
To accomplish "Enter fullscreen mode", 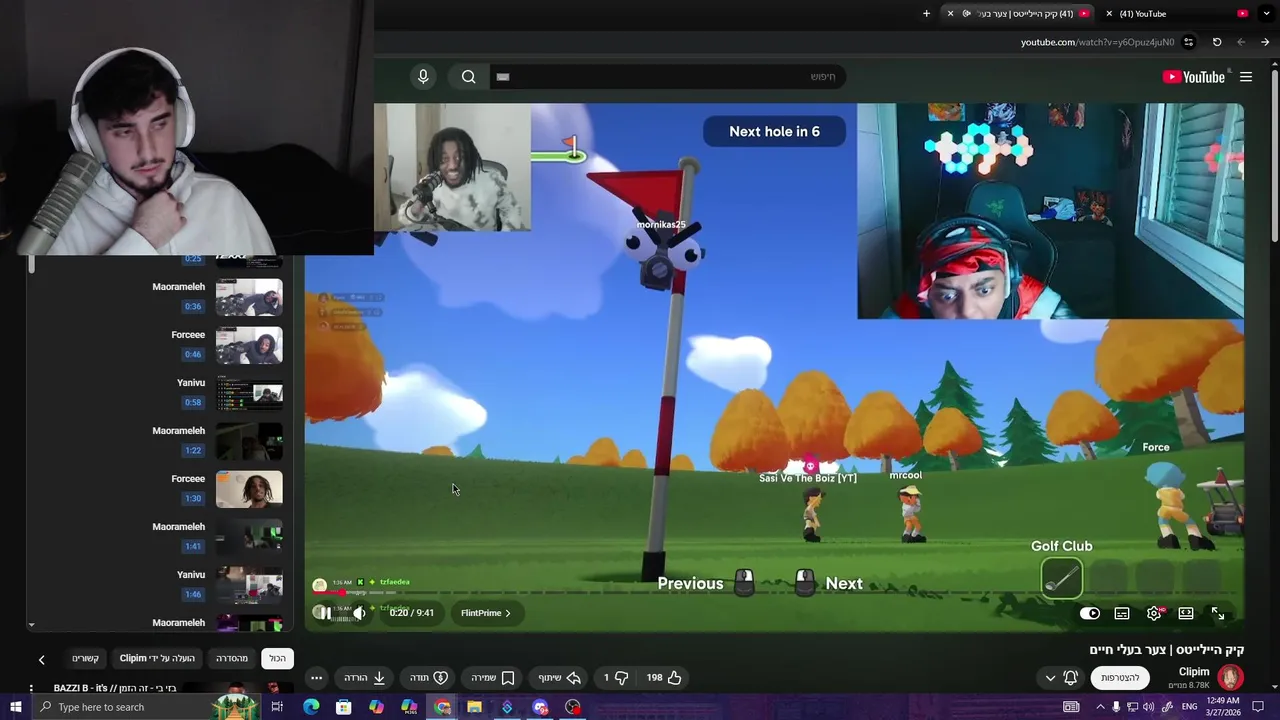I will click(x=1218, y=613).
